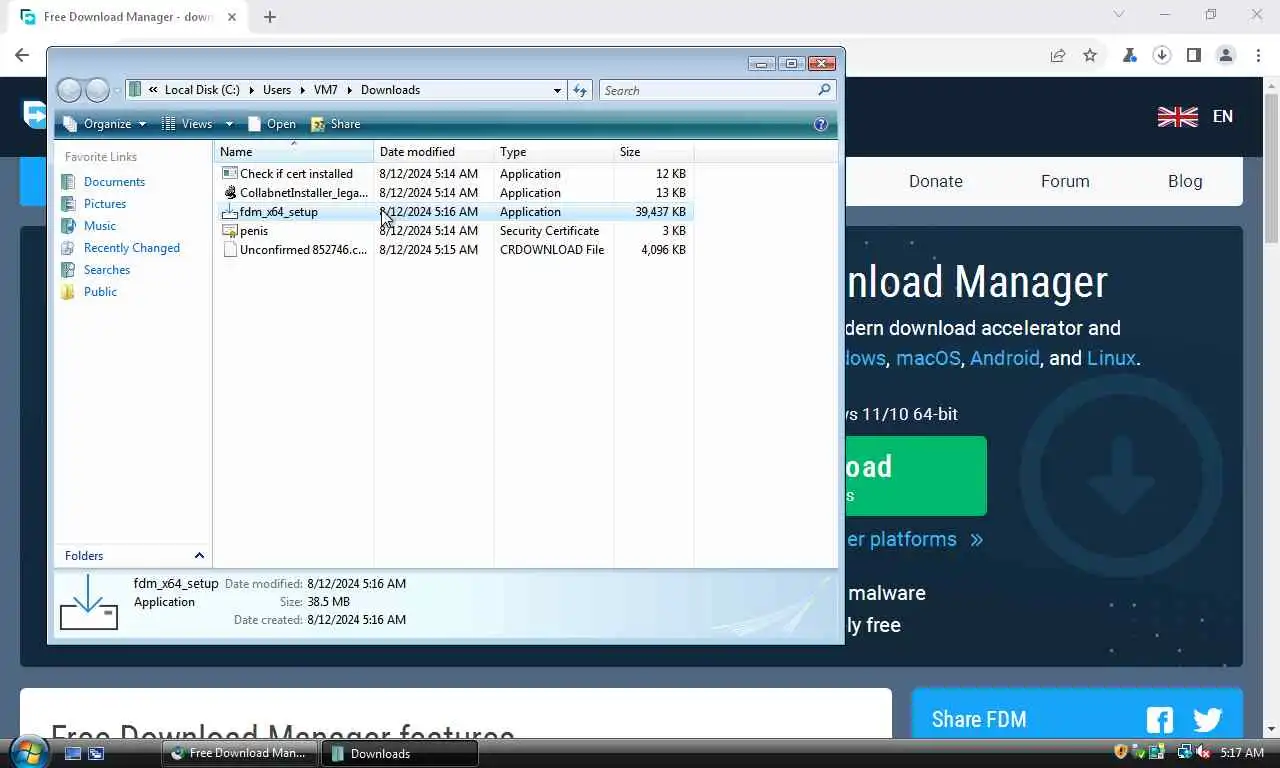
Task: Bookmark the page with the star icon
Action: 1090,56
